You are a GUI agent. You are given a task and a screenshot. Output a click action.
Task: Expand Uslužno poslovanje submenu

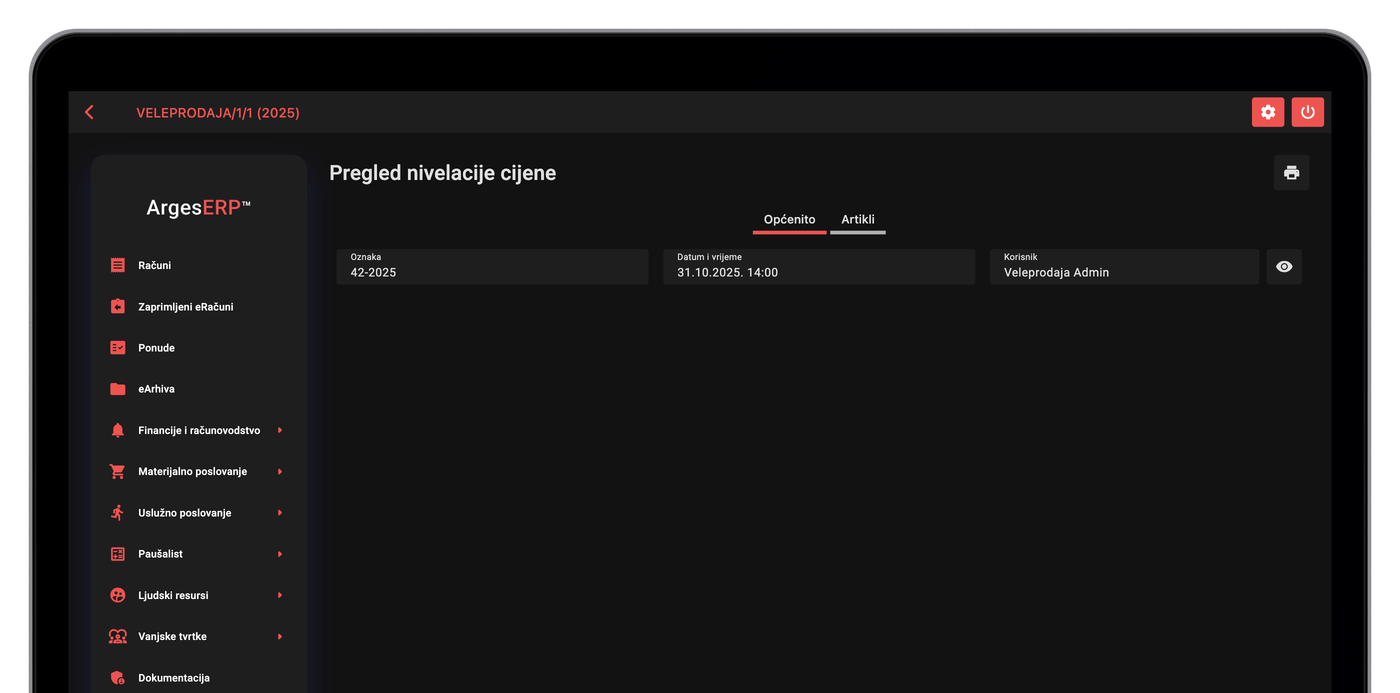280,513
